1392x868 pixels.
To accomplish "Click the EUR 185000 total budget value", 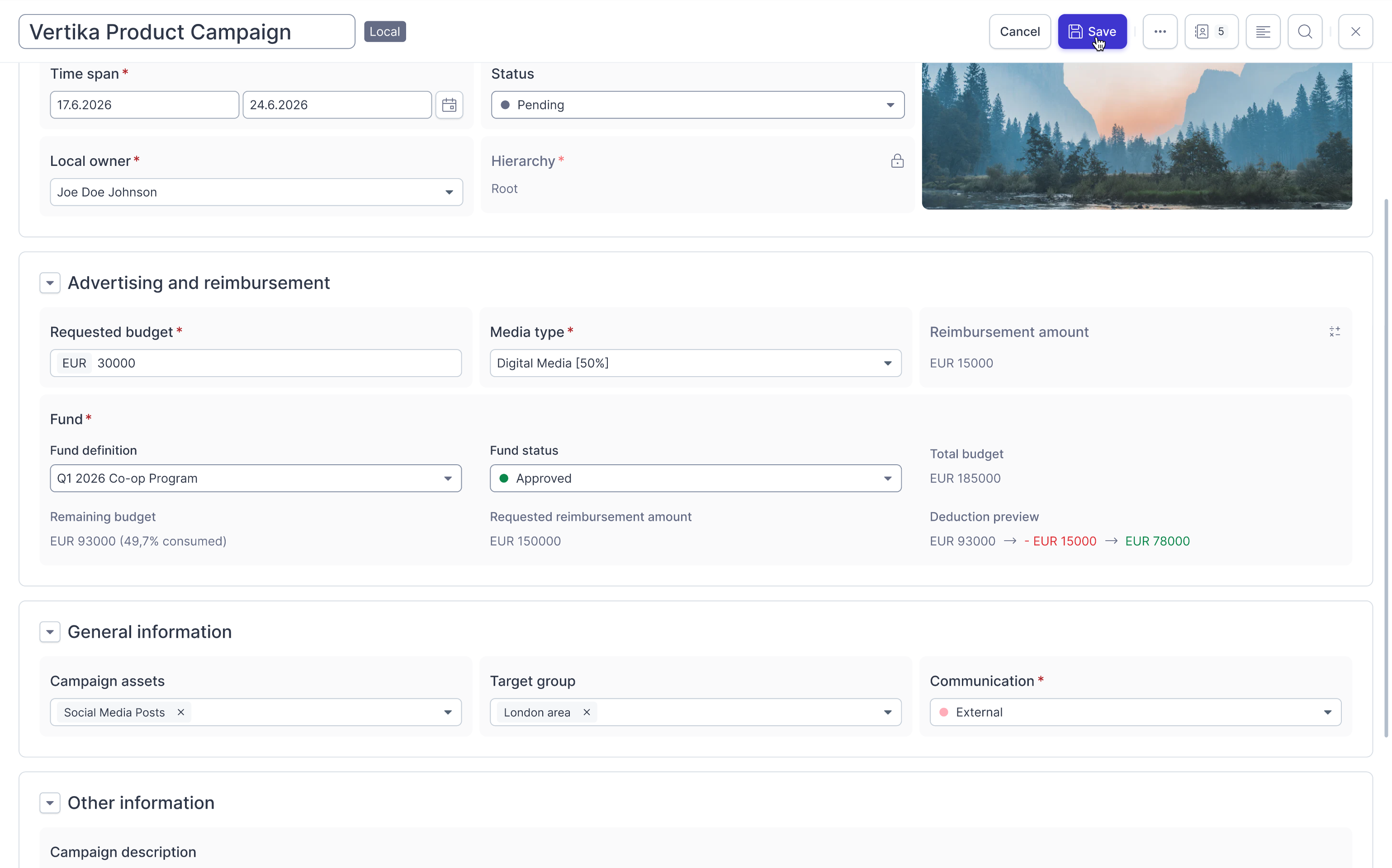I will point(965,478).
